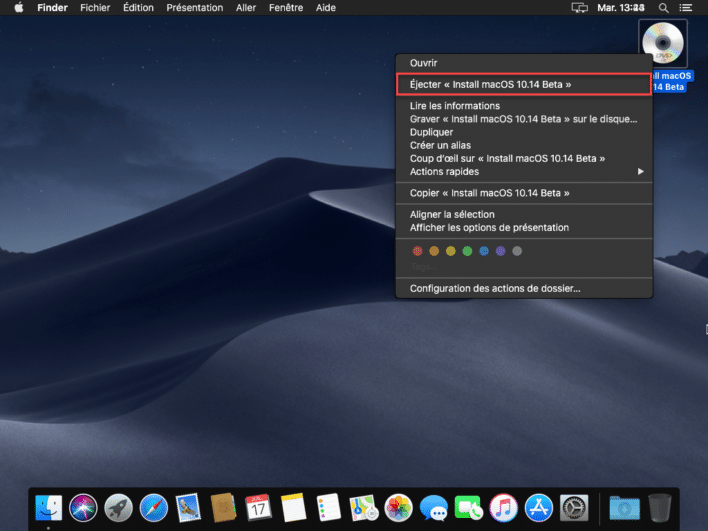The width and height of the screenshot is (708, 531).
Task: Open the Downloads folder in Dock
Action: pos(624,508)
